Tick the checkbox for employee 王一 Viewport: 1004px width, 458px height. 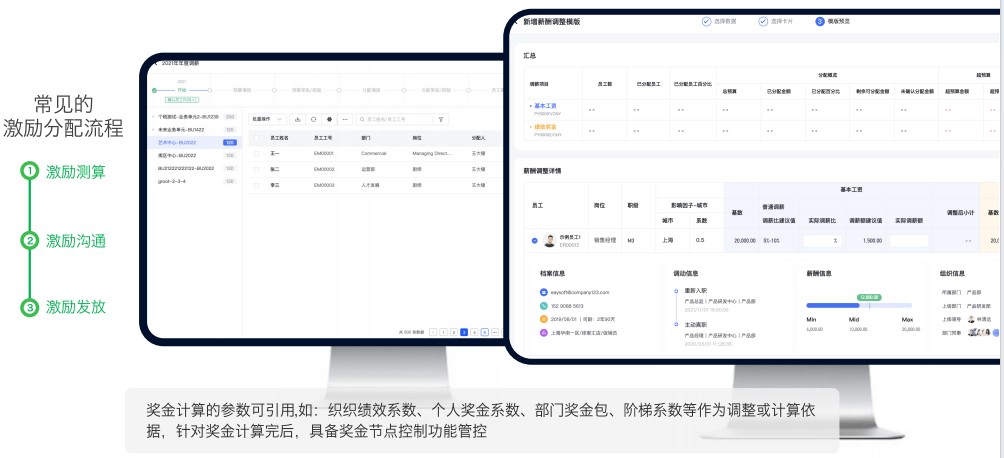[x=255, y=154]
